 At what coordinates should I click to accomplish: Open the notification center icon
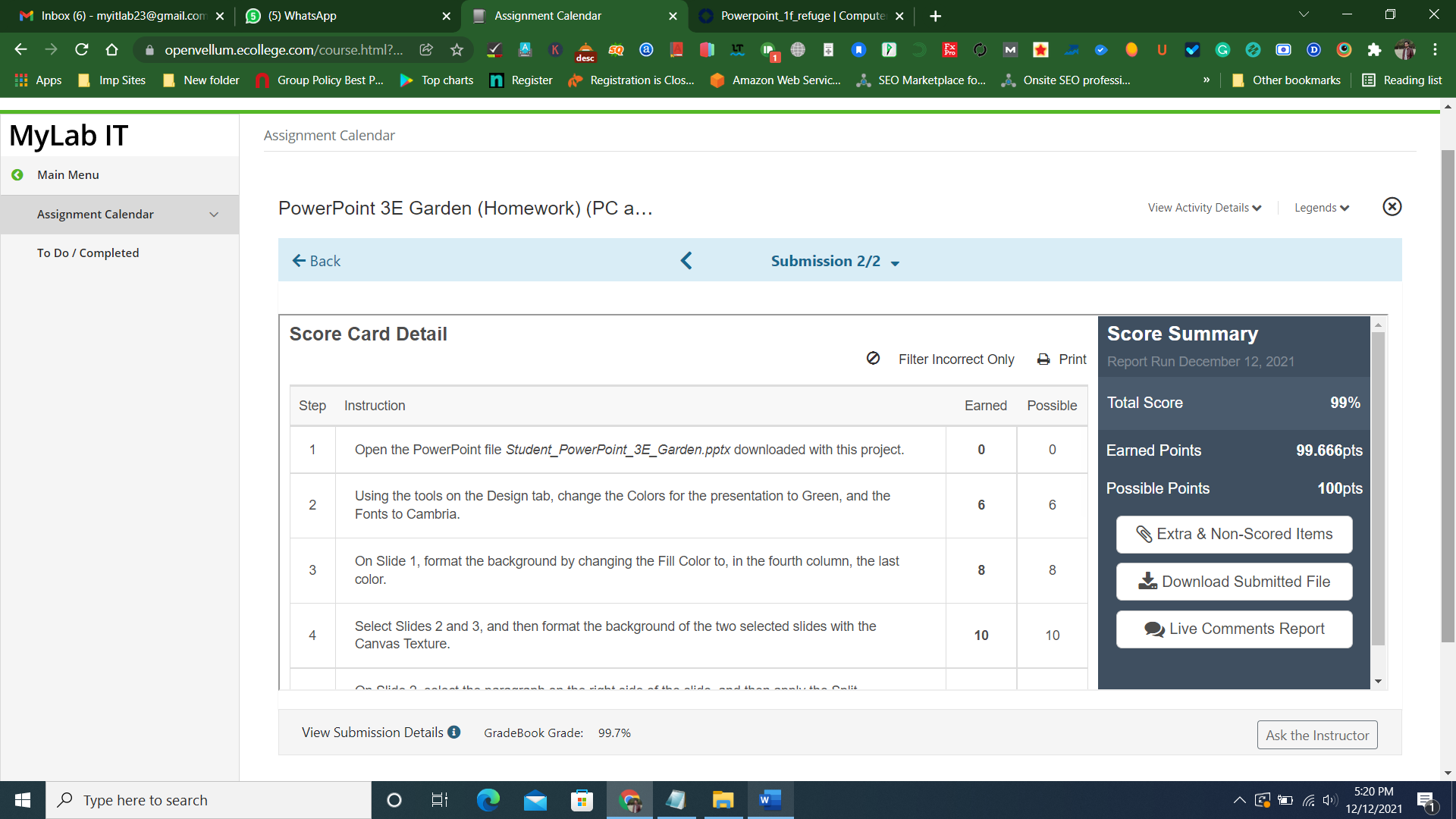click(x=1426, y=801)
